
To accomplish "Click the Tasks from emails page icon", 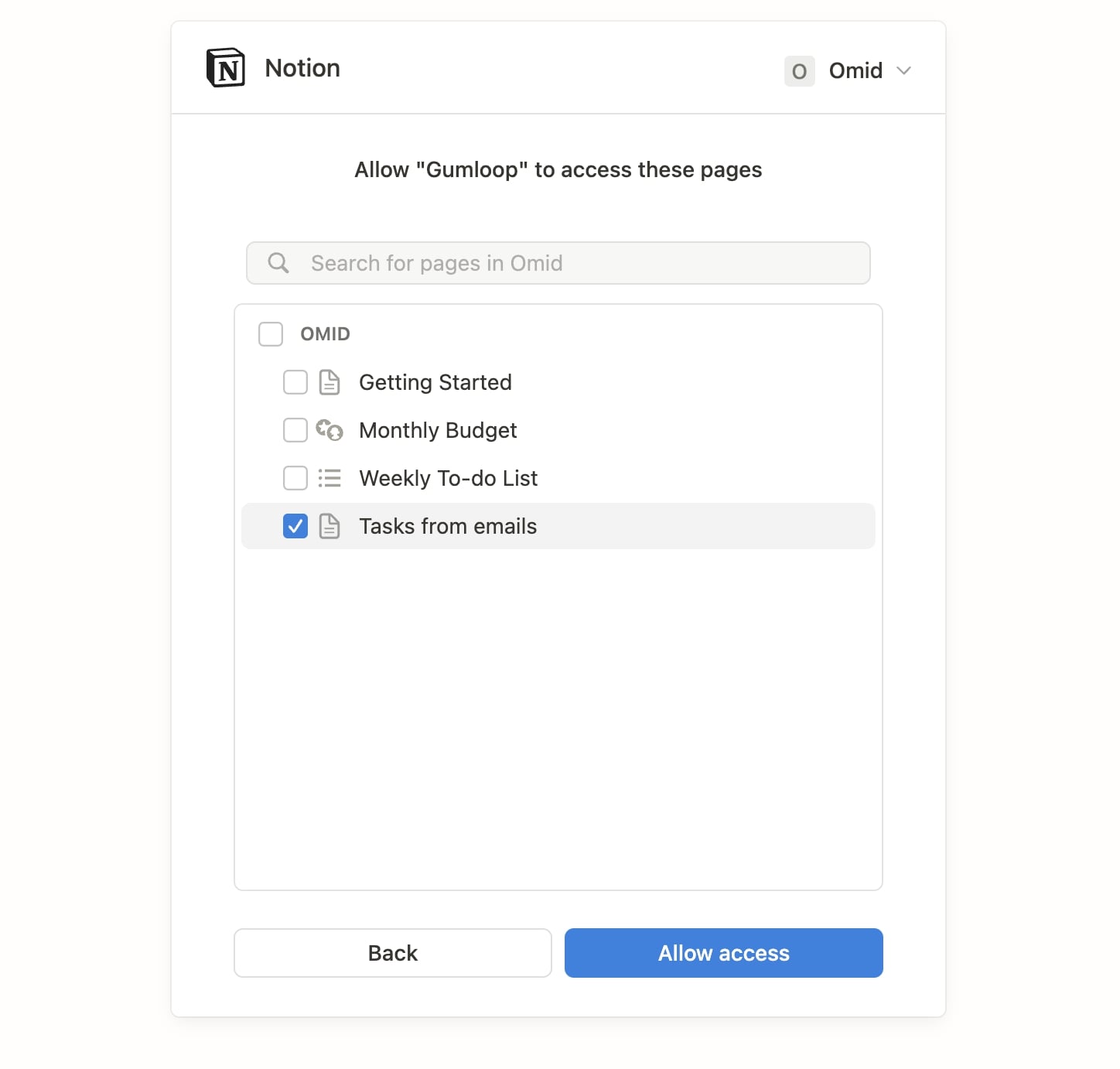I will pyautogui.click(x=330, y=526).
